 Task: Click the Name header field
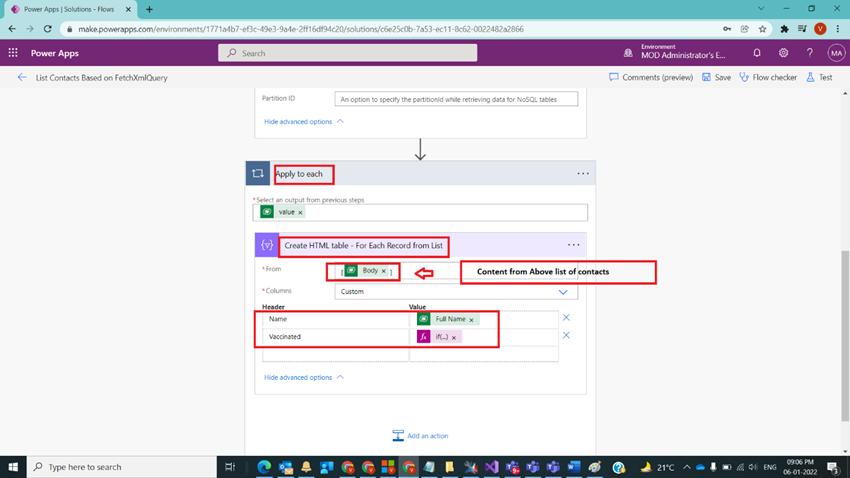[336, 319]
